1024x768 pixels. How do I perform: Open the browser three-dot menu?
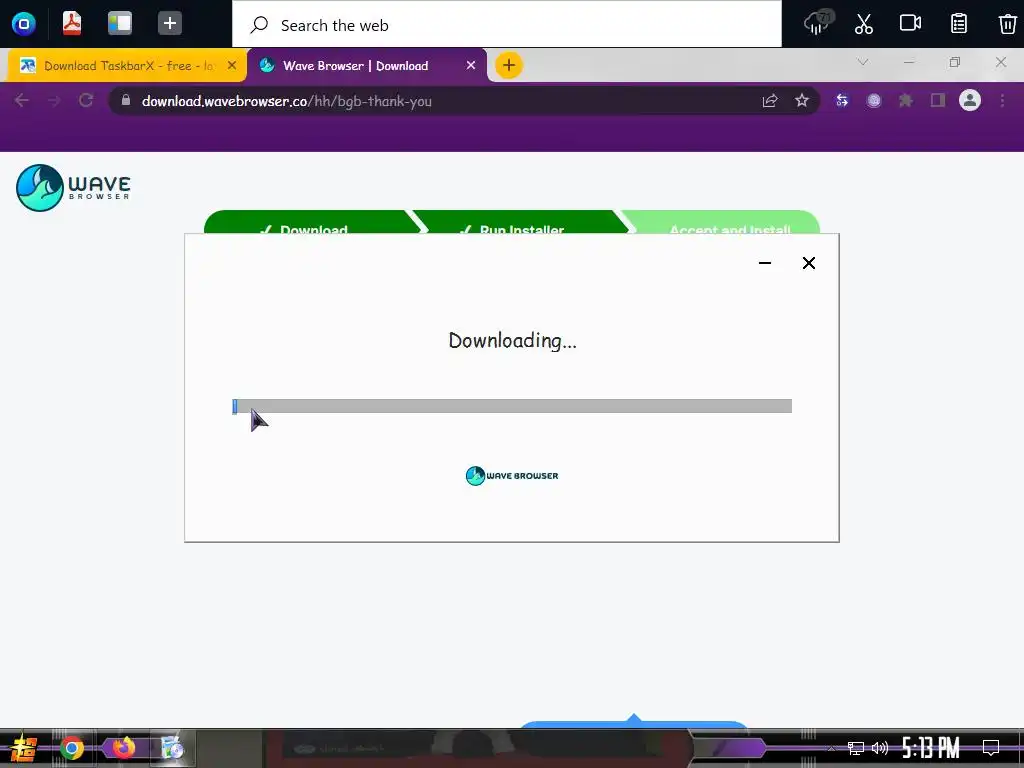(1002, 101)
